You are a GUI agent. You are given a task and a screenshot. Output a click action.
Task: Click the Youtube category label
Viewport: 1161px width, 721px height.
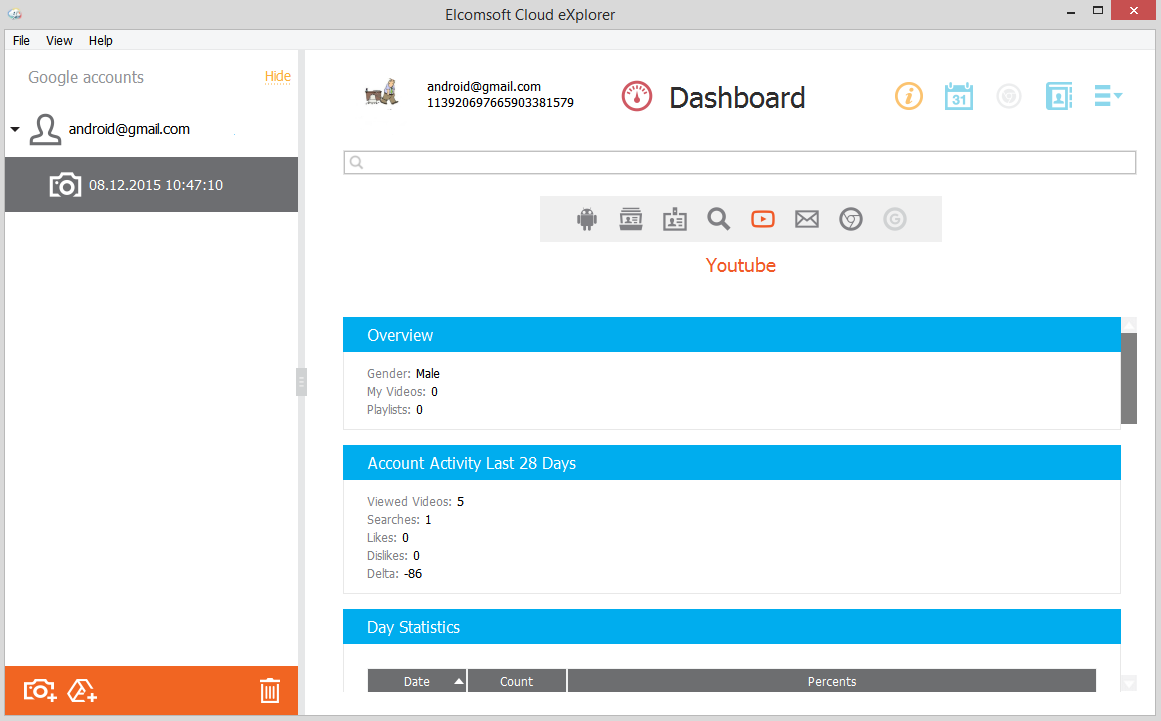(x=740, y=265)
